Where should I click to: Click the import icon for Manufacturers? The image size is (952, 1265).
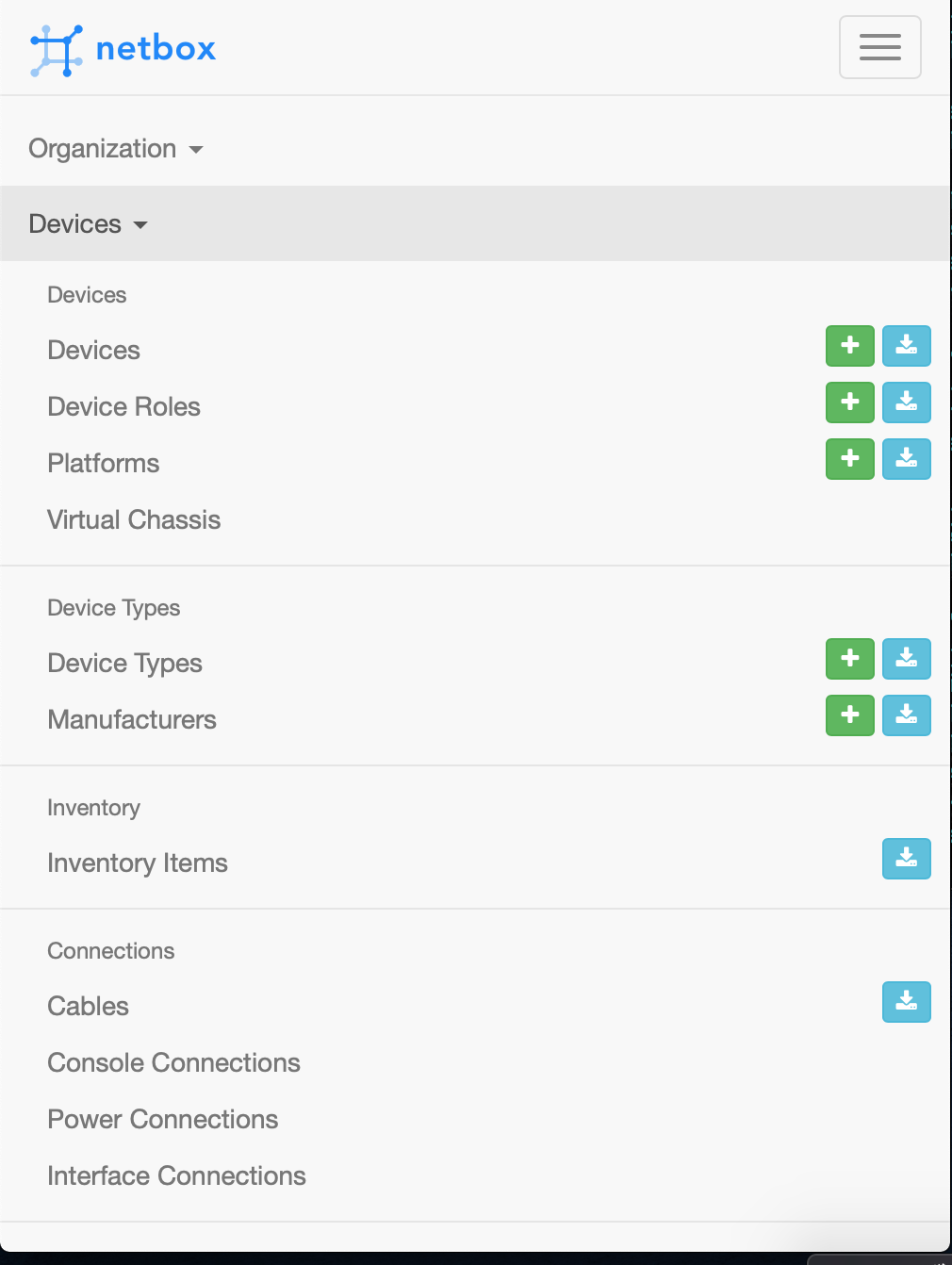[906, 715]
